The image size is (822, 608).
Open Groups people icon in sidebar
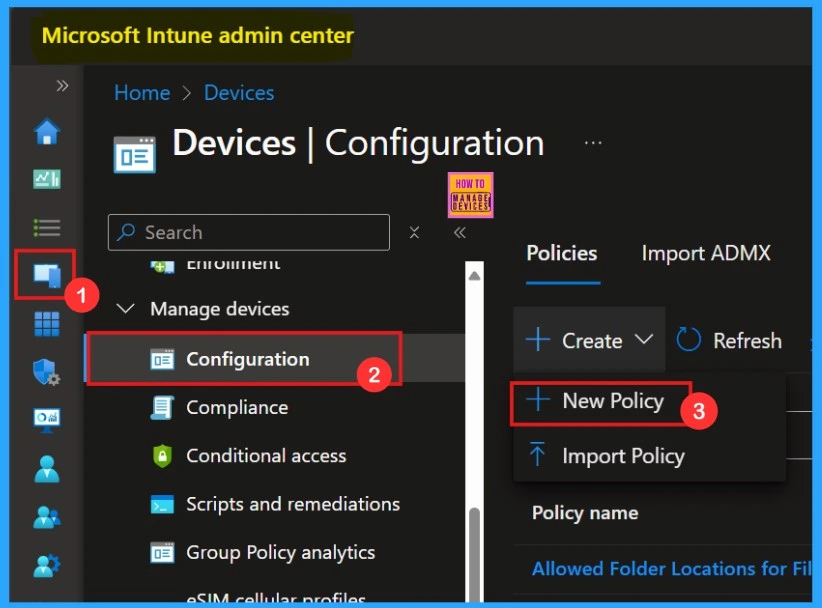tap(47, 517)
